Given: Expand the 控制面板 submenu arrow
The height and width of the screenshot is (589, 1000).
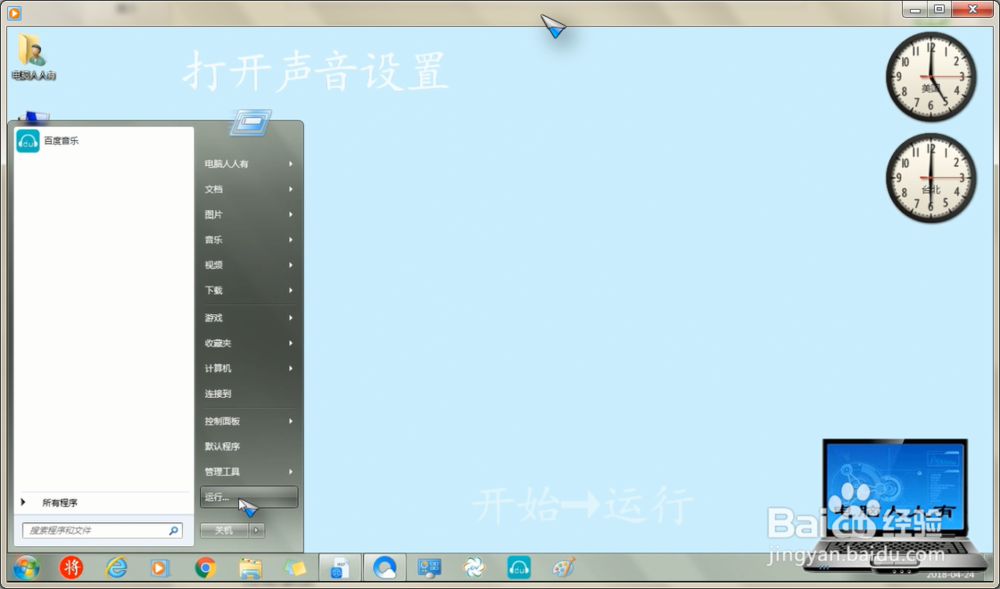Looking at the screenshot, I should coord(291,421).
